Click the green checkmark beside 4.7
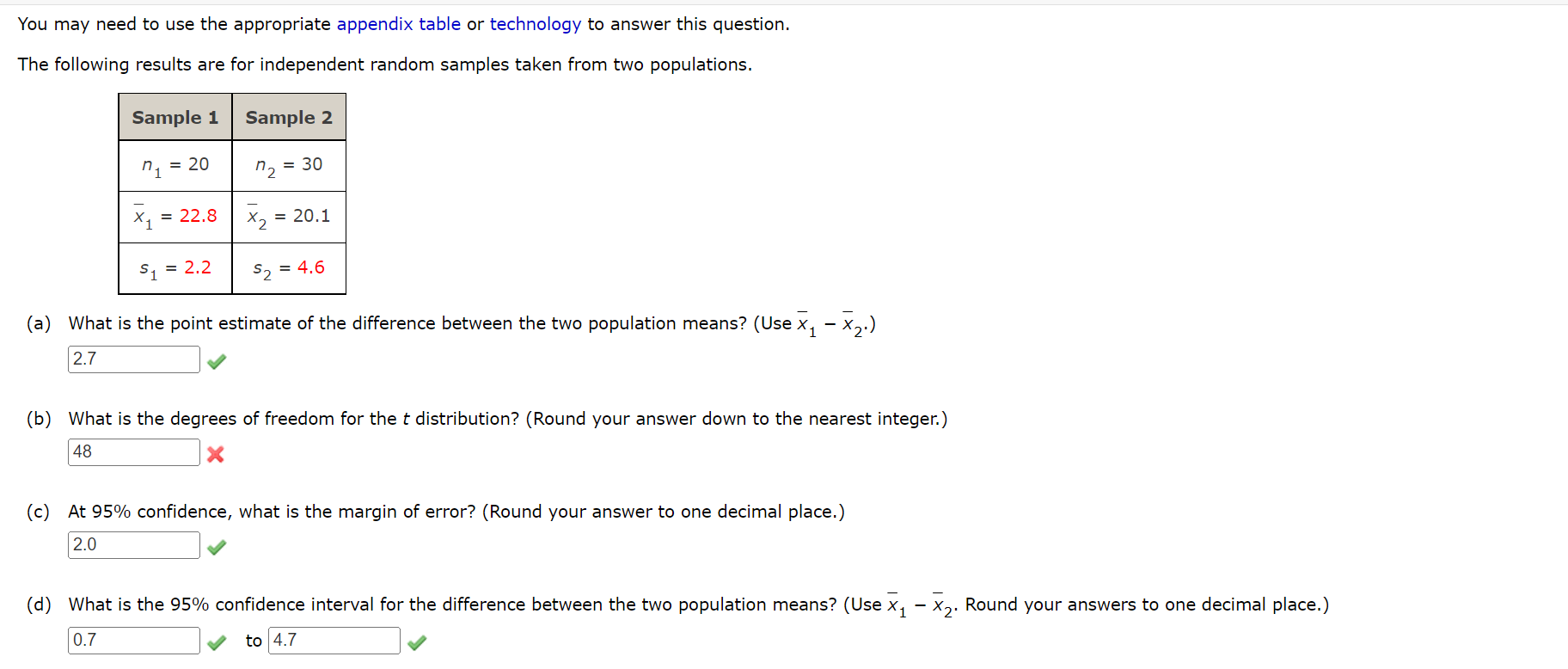This screenshot has height=669, width=1568. click(417, 642)
